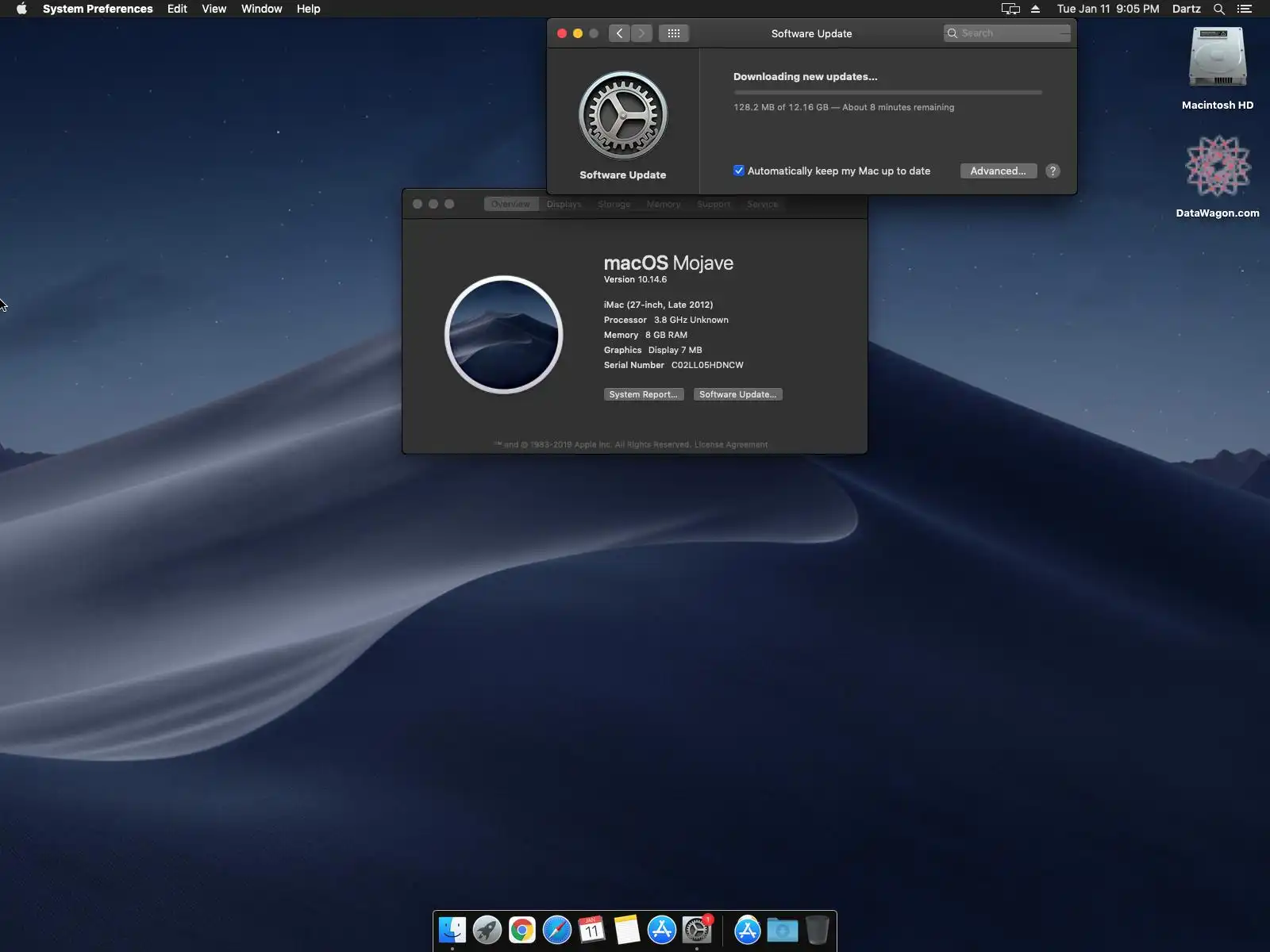1270x952 pixels.
Task: Open Calendar from the Dock
Action: (x=592, y=930)
